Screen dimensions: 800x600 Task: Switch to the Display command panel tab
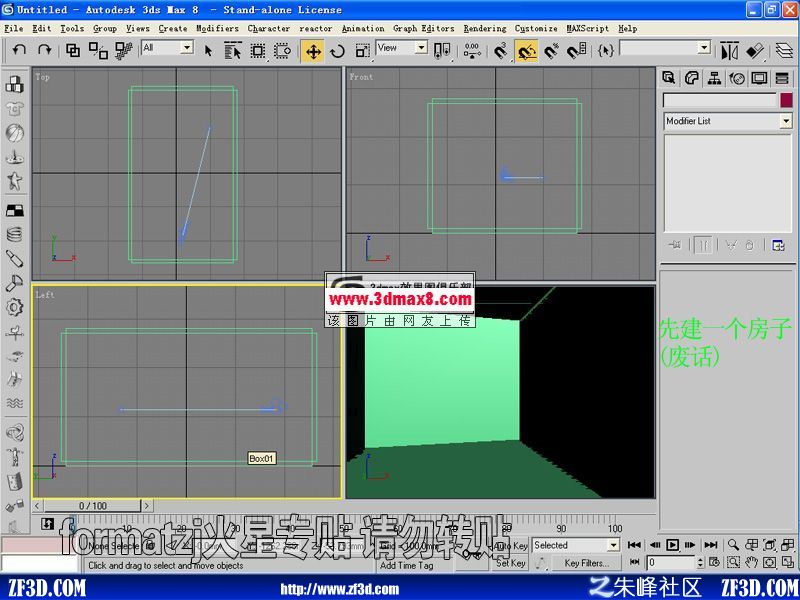(x=759, y=78)
